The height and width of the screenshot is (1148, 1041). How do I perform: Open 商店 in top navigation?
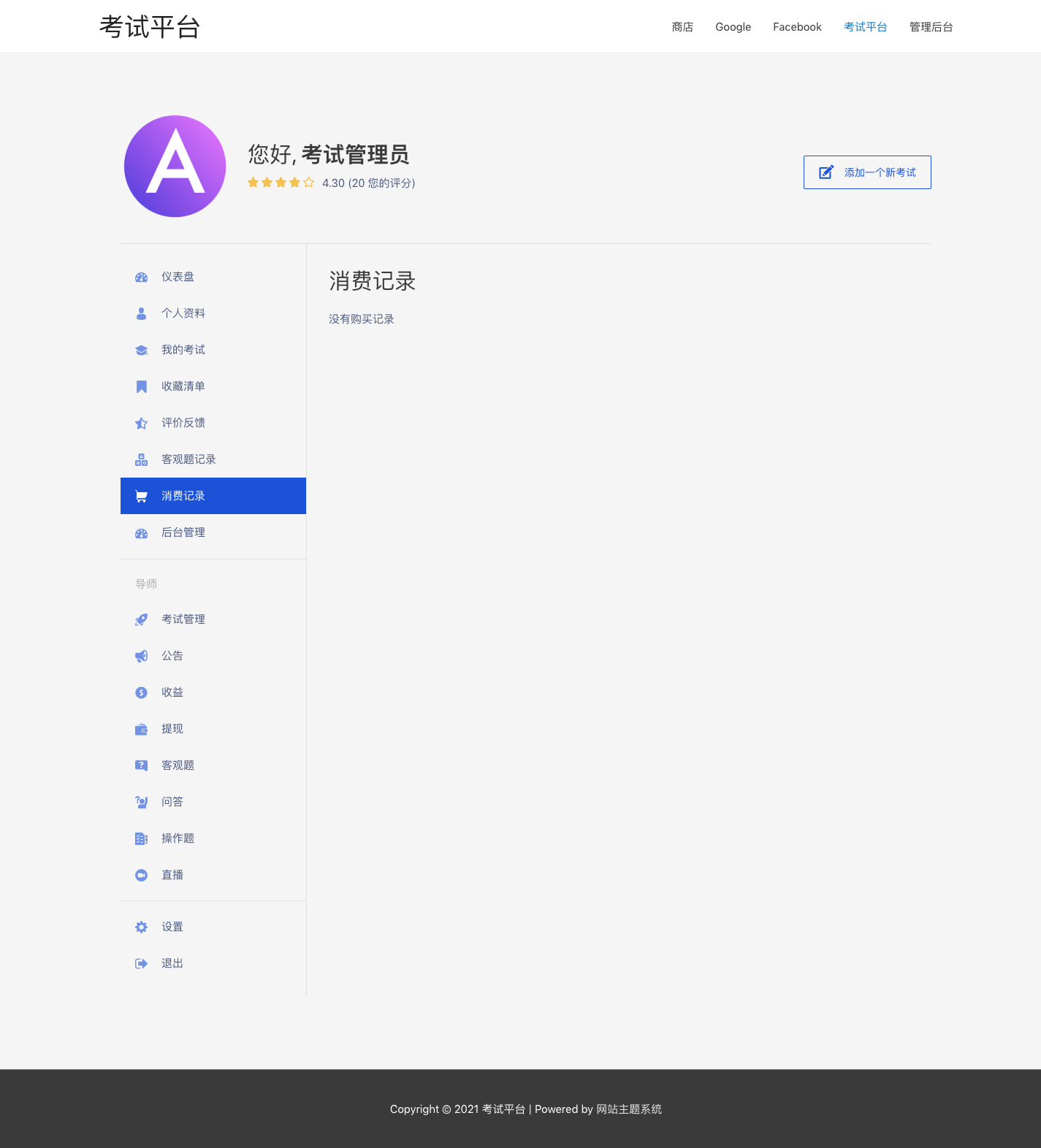[x=682, y=27]
